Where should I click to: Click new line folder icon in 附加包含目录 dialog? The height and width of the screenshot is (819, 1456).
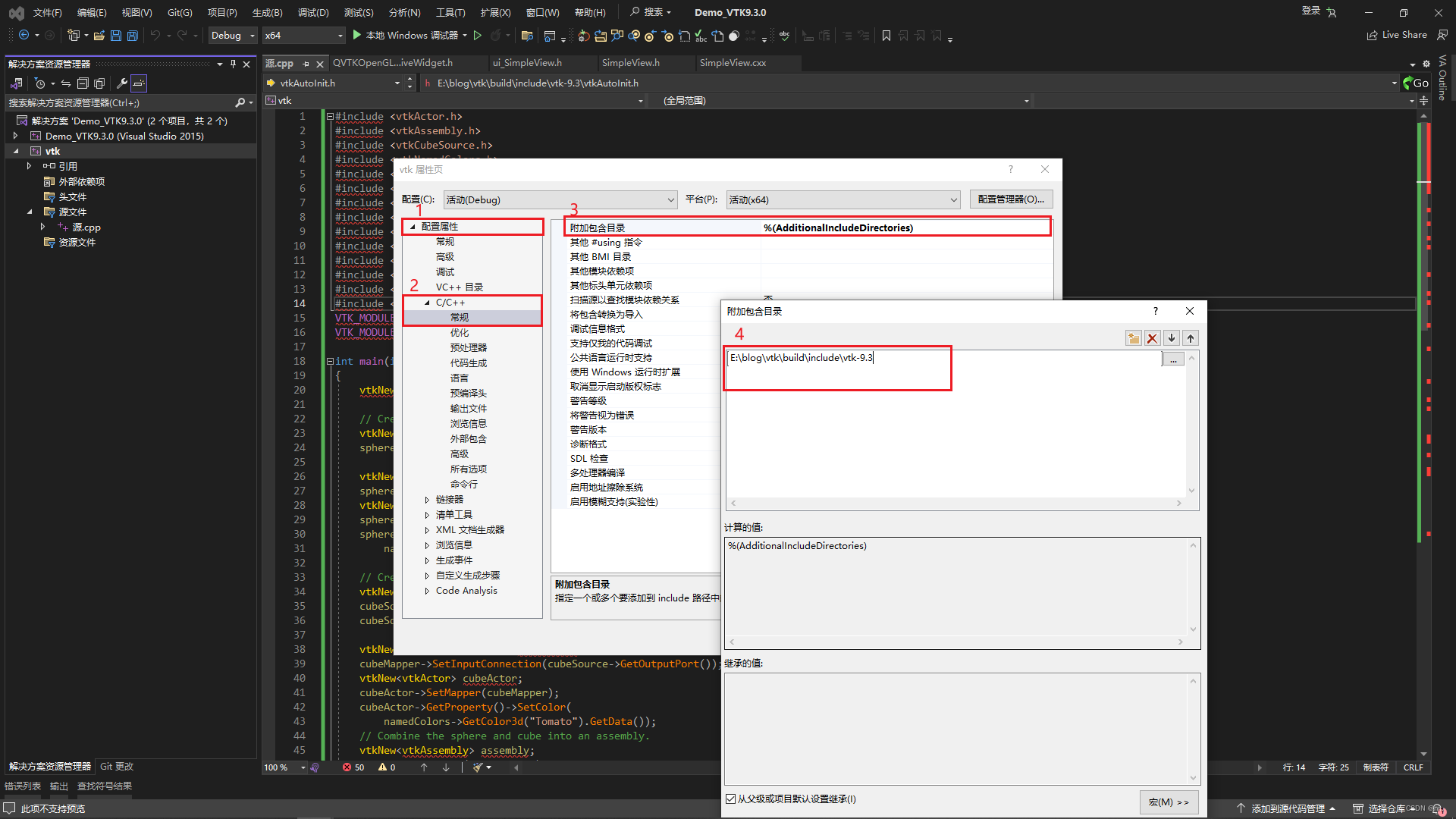click(x=1133, y=338)
